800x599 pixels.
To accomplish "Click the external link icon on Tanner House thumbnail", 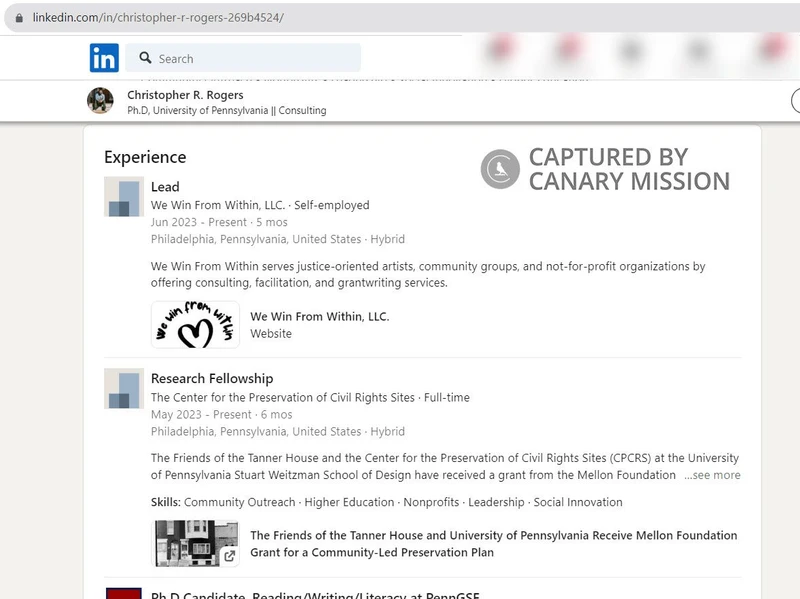I will 230,556.
